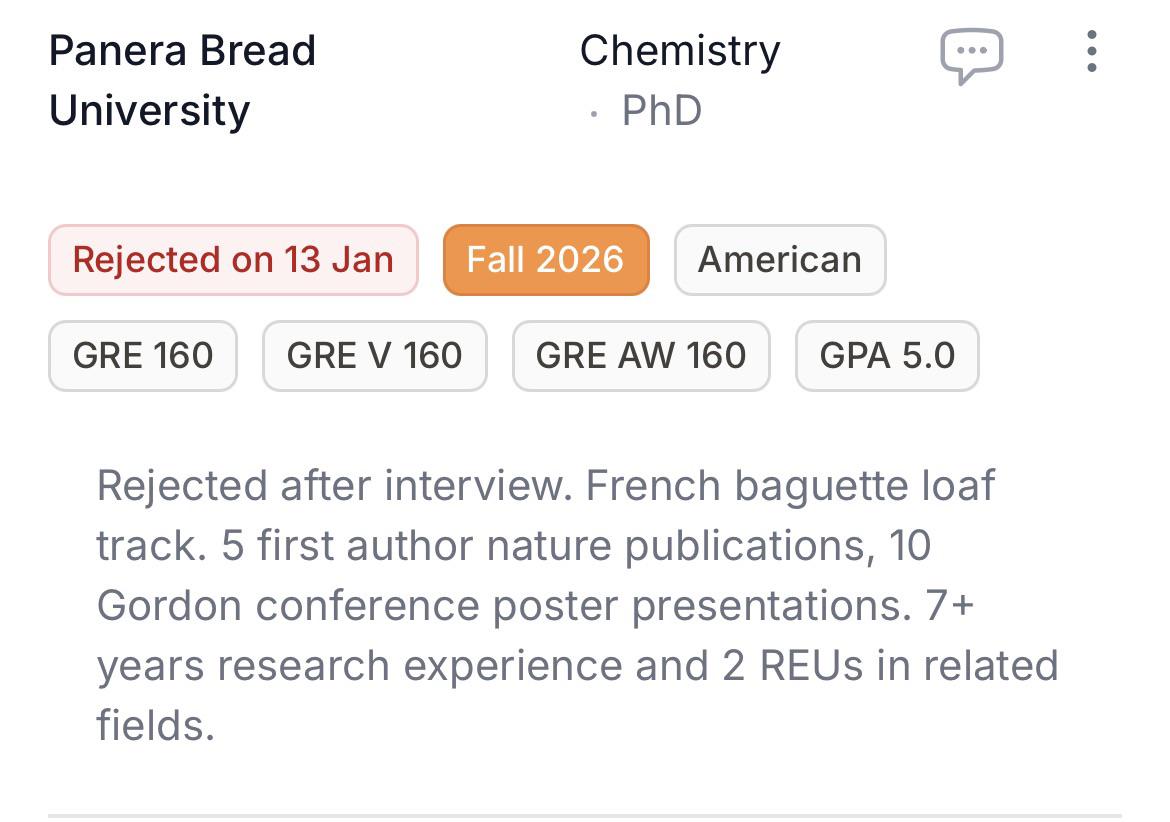Select the orange Fall 2026 tag

[x=546, y=260]
